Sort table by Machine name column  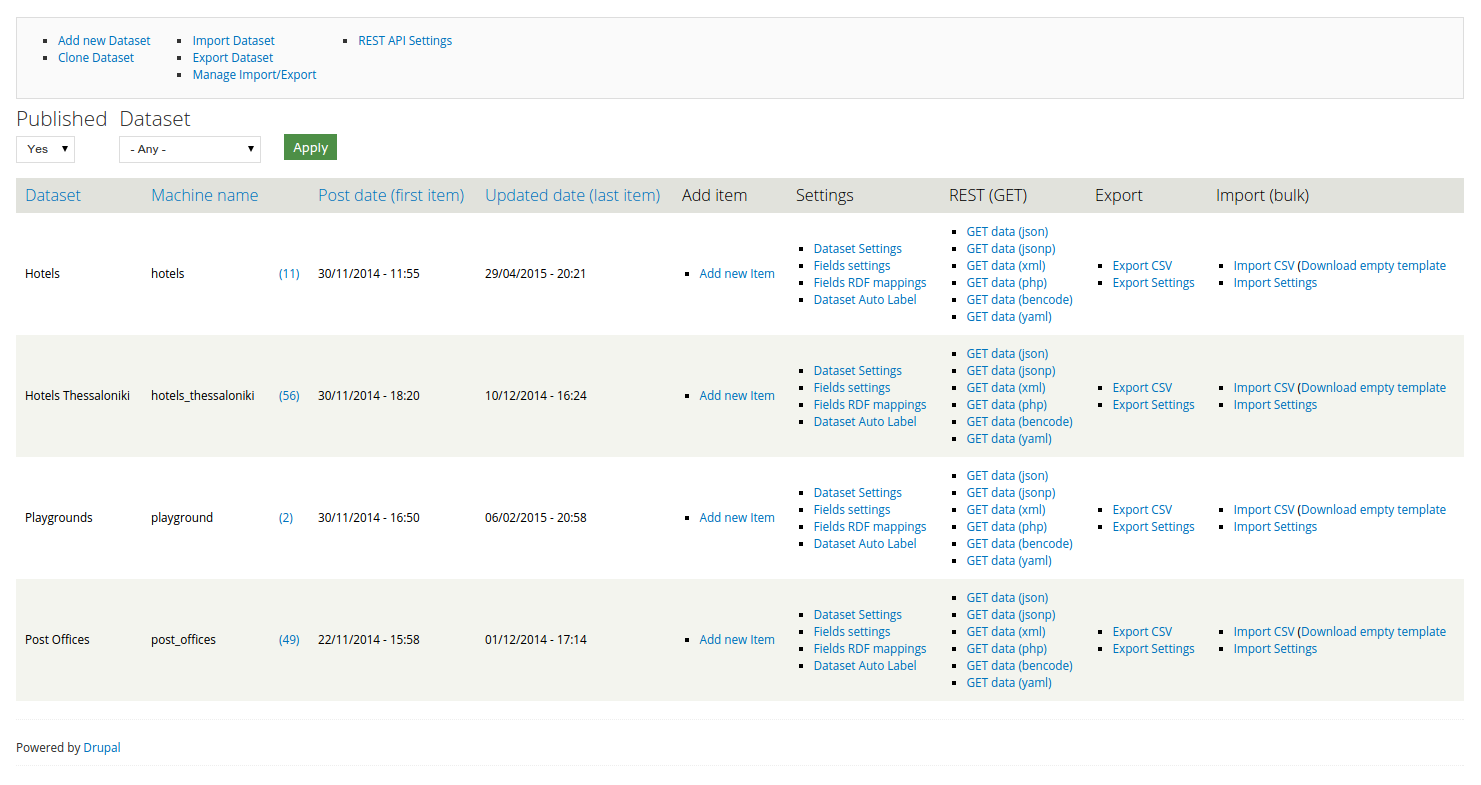(x=204, y=195)
